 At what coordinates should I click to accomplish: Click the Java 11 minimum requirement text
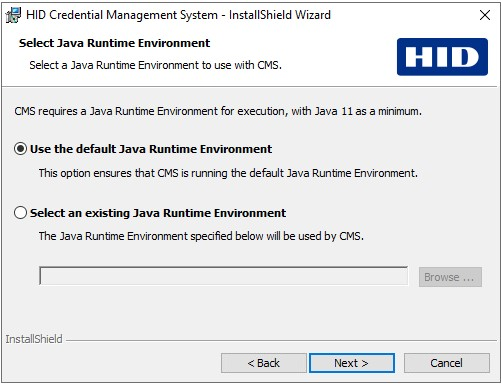(218, 111)
